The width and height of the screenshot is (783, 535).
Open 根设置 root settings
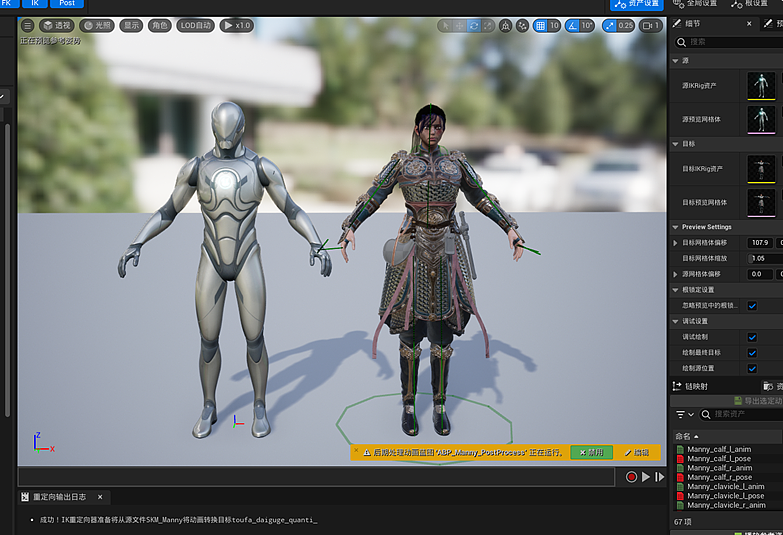tap(750, 3)
